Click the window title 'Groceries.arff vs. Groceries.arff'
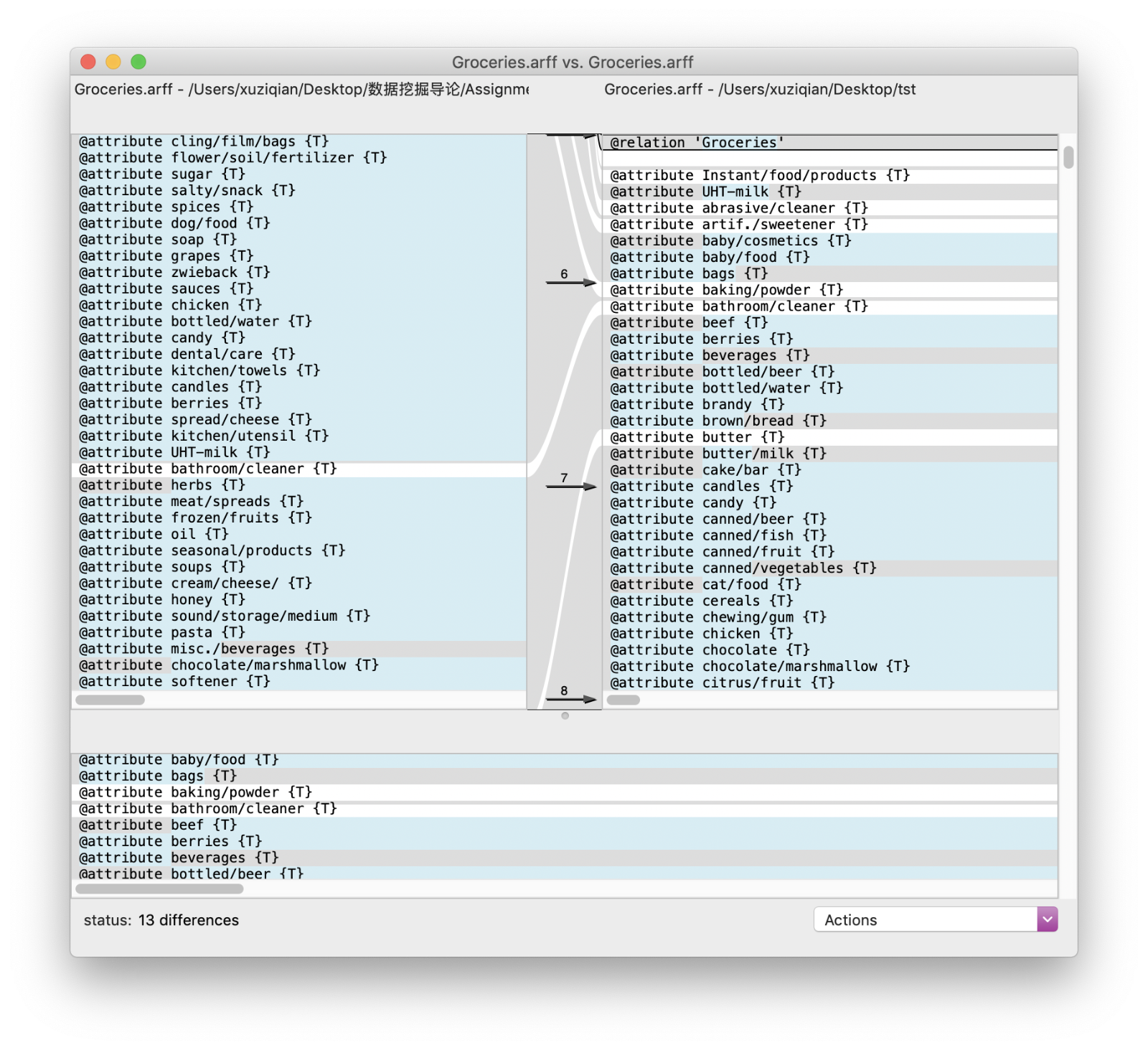This screenshot has width=1148, height=1050. pyautogui.click(x=573, y=62)
